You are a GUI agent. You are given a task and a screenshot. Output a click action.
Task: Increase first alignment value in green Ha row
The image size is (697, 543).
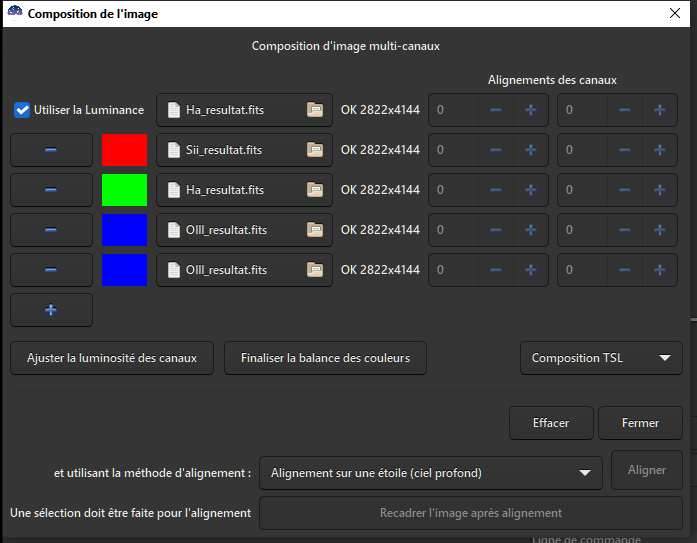(x=531, y=190)
